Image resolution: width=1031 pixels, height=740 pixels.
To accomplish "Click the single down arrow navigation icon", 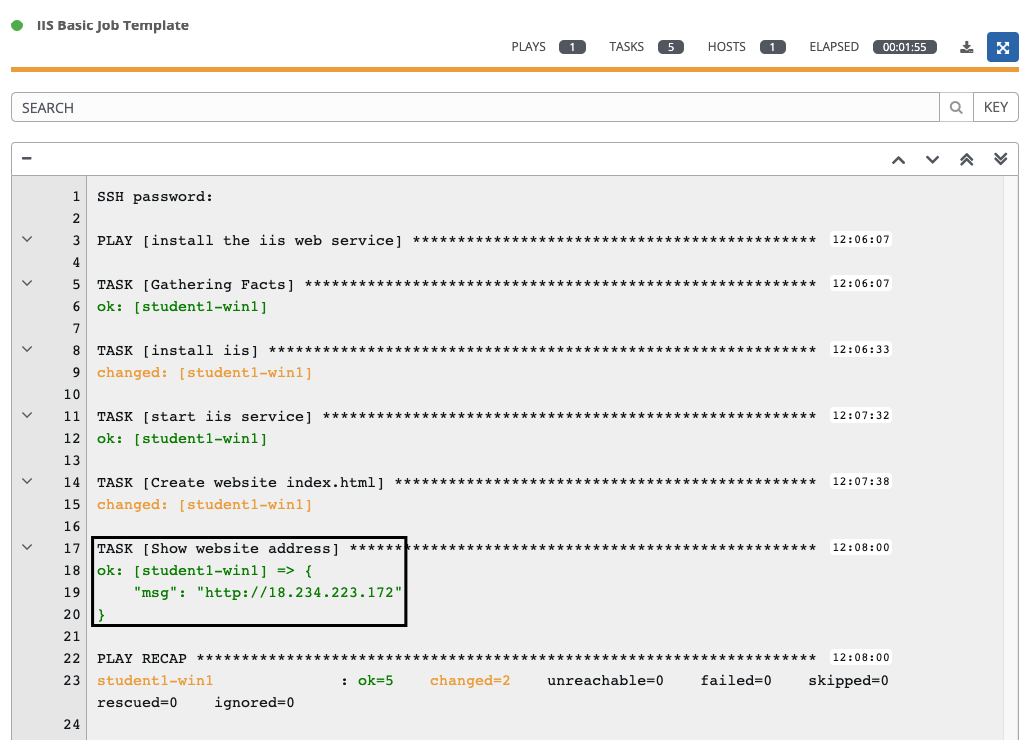I will click(932, 158).
